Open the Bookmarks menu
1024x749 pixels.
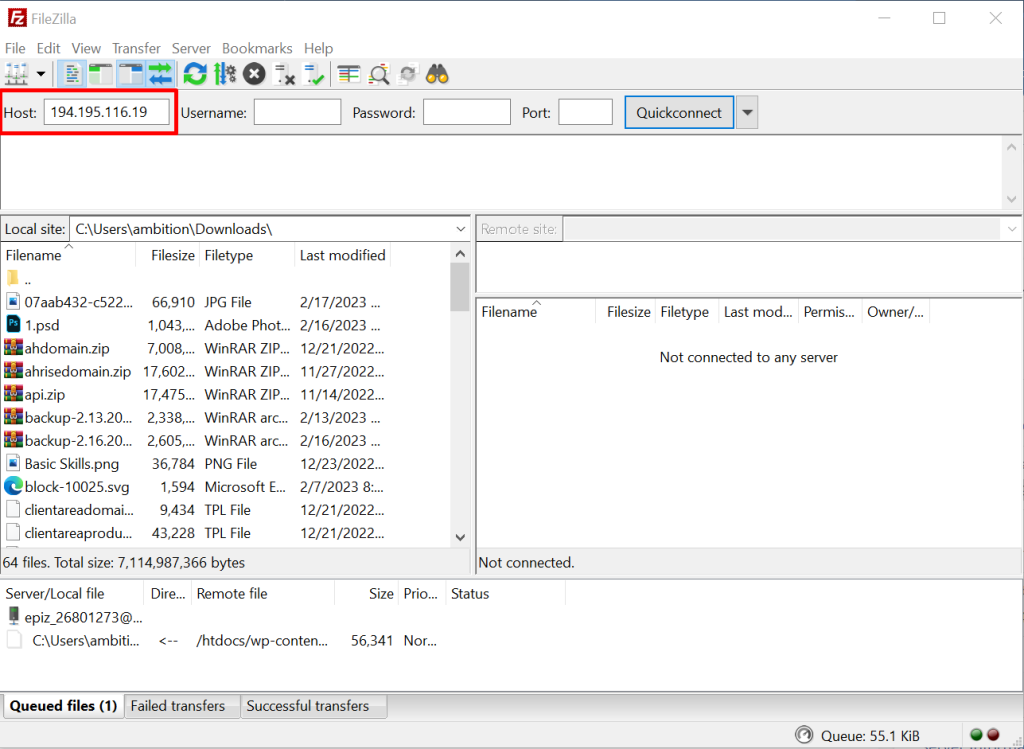point(257,48)
